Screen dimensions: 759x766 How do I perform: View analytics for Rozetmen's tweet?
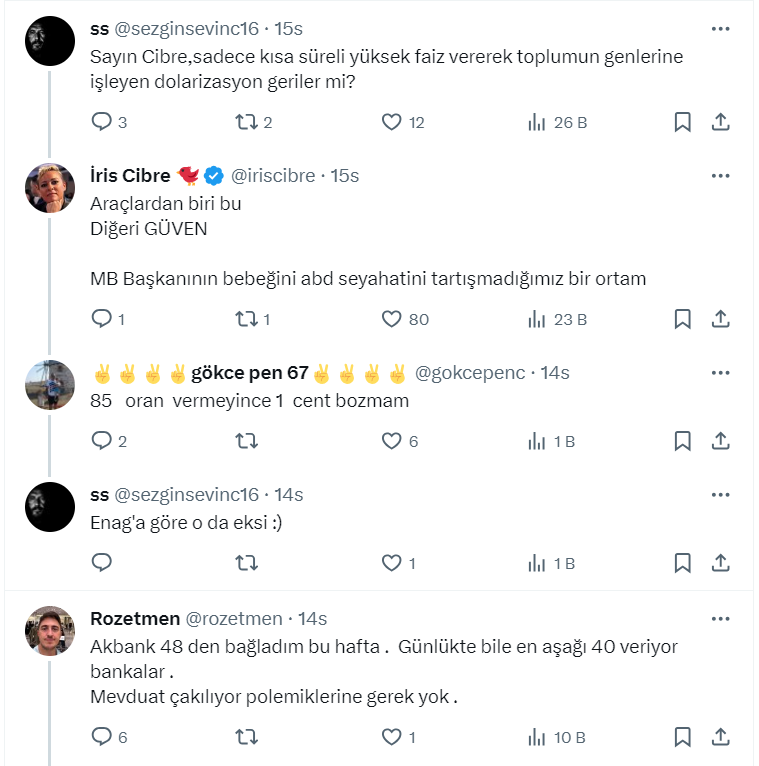pos(537,737)
